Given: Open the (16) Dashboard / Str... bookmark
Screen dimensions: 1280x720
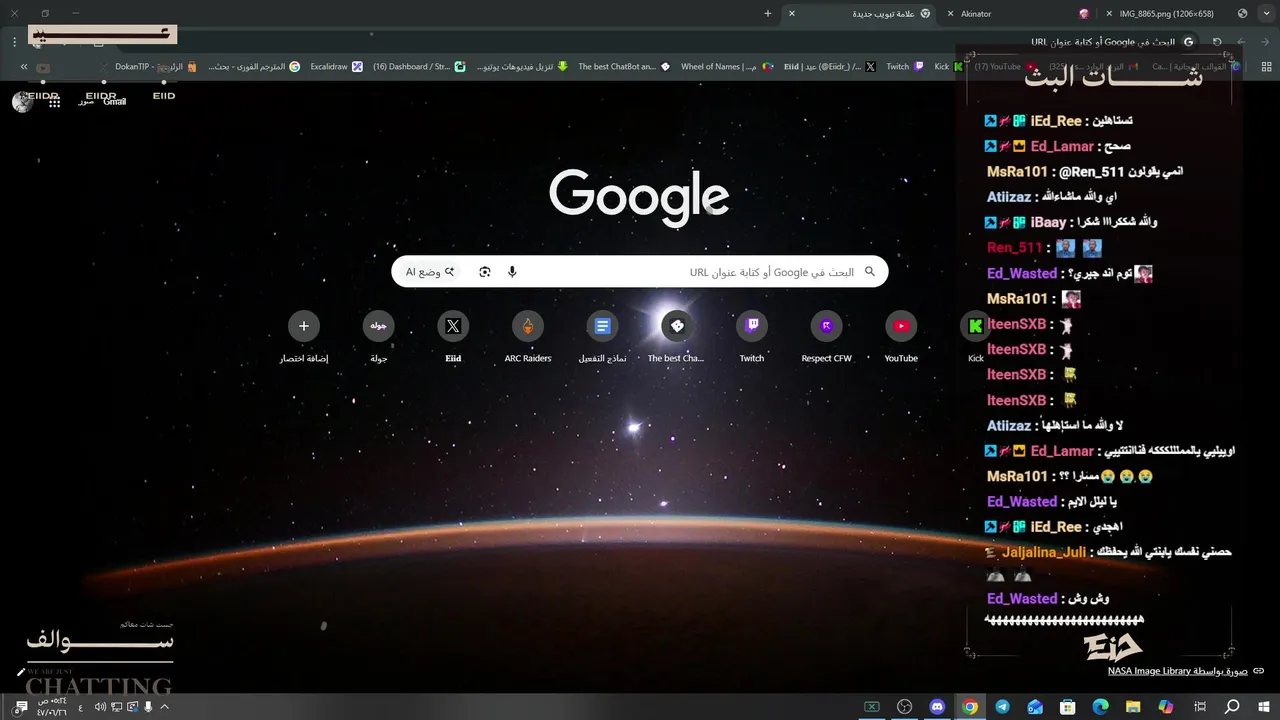Looking at the screenshot, I should [x=419, y=67].
